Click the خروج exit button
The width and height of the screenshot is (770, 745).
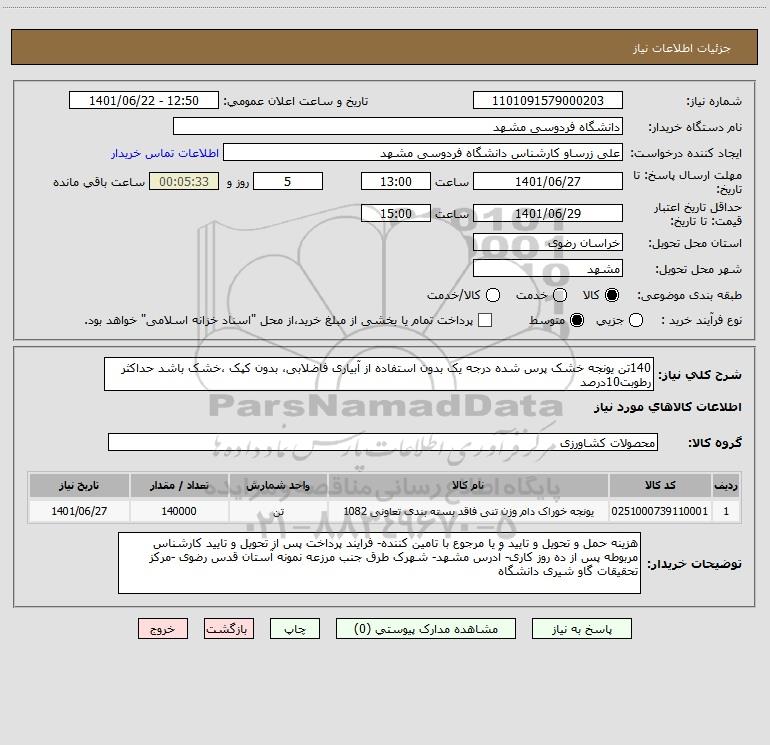coord(163,629)
